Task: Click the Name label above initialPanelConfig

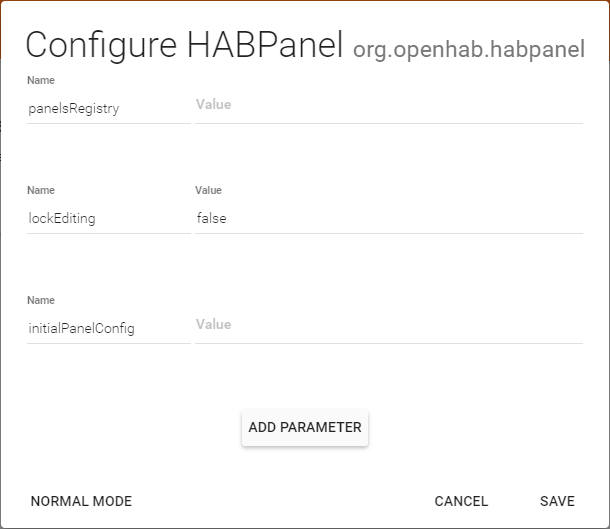Action: (x=41, y=300)
